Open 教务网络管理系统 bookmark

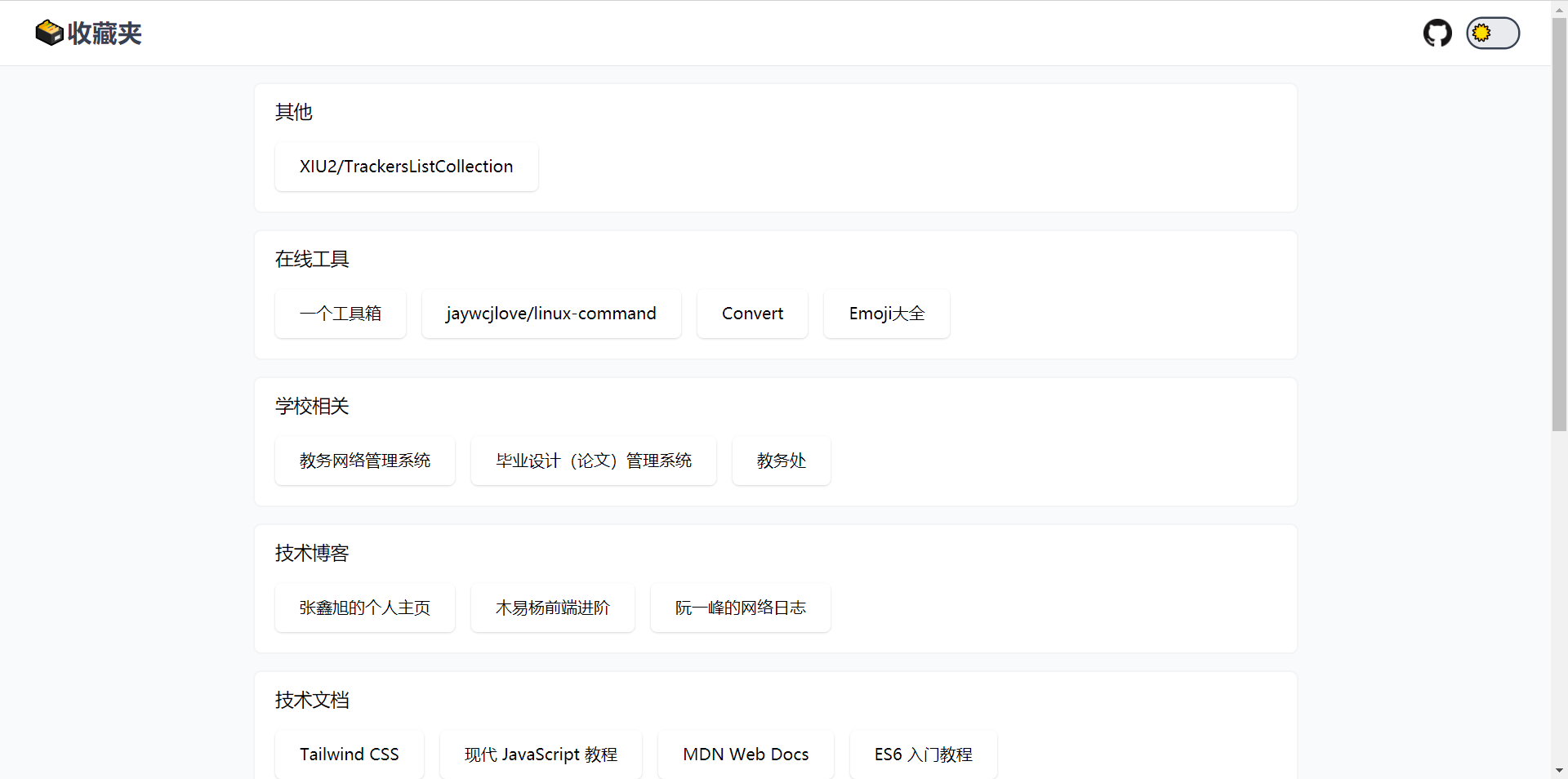coord(365,461)
